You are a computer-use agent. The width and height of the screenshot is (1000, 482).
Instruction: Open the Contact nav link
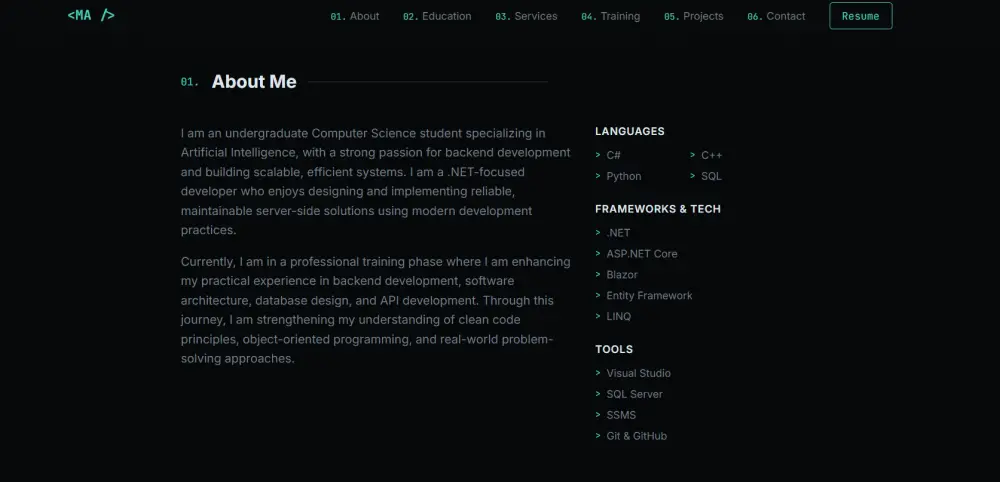point(776,17)
